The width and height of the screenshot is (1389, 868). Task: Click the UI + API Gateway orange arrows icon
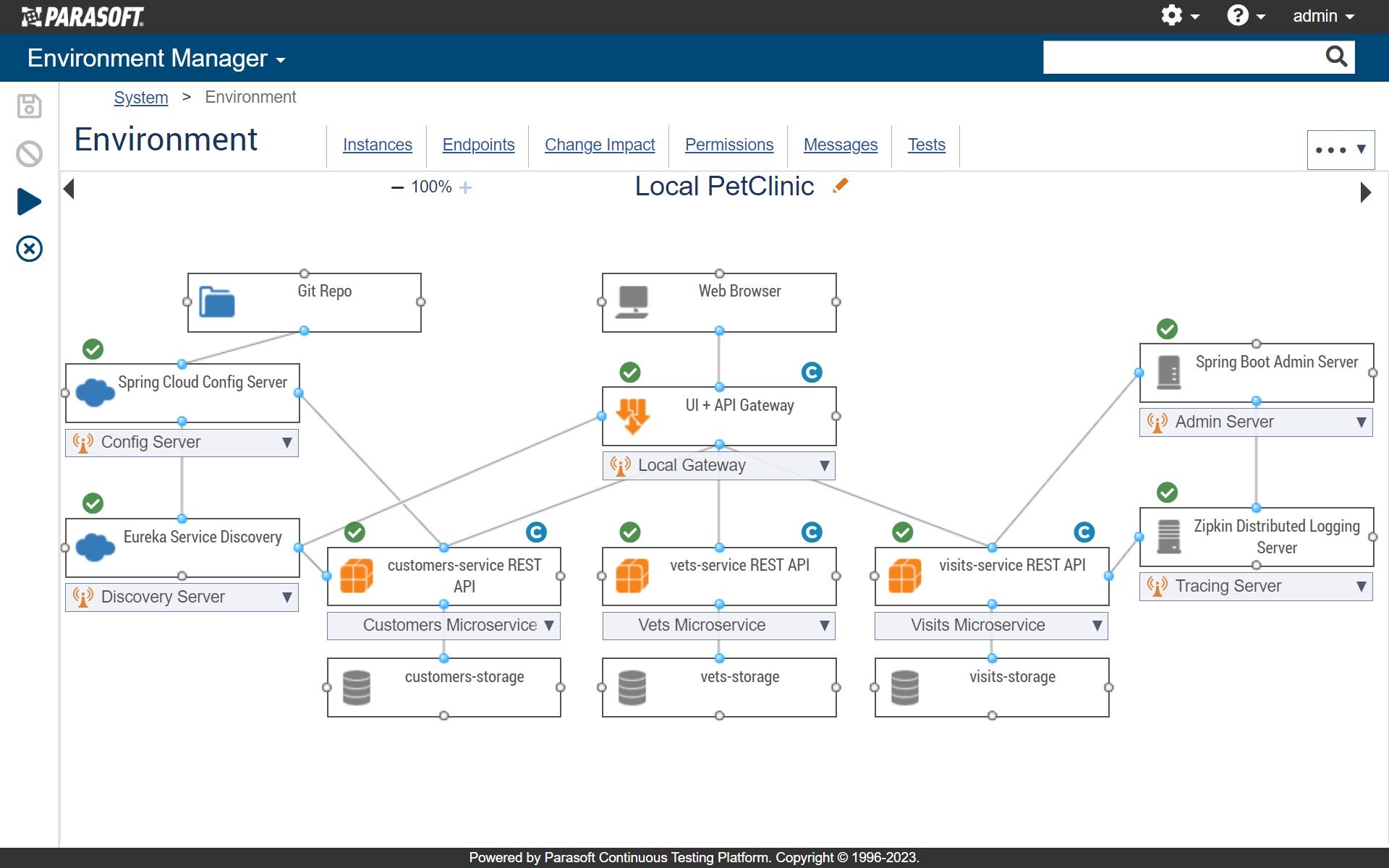[x=632, y=417]
